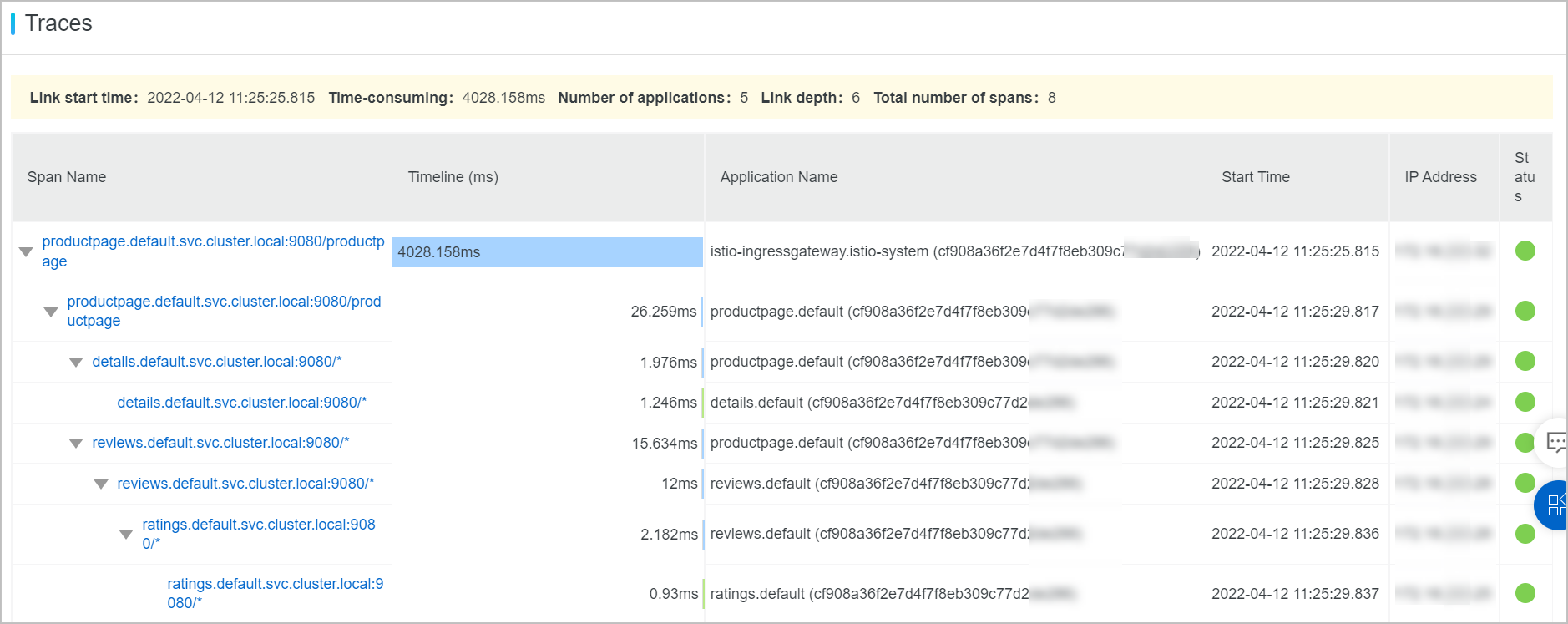
Task: Click start time 2022-04-12 11:25:29.828
Action: [x=1295, y=484]
